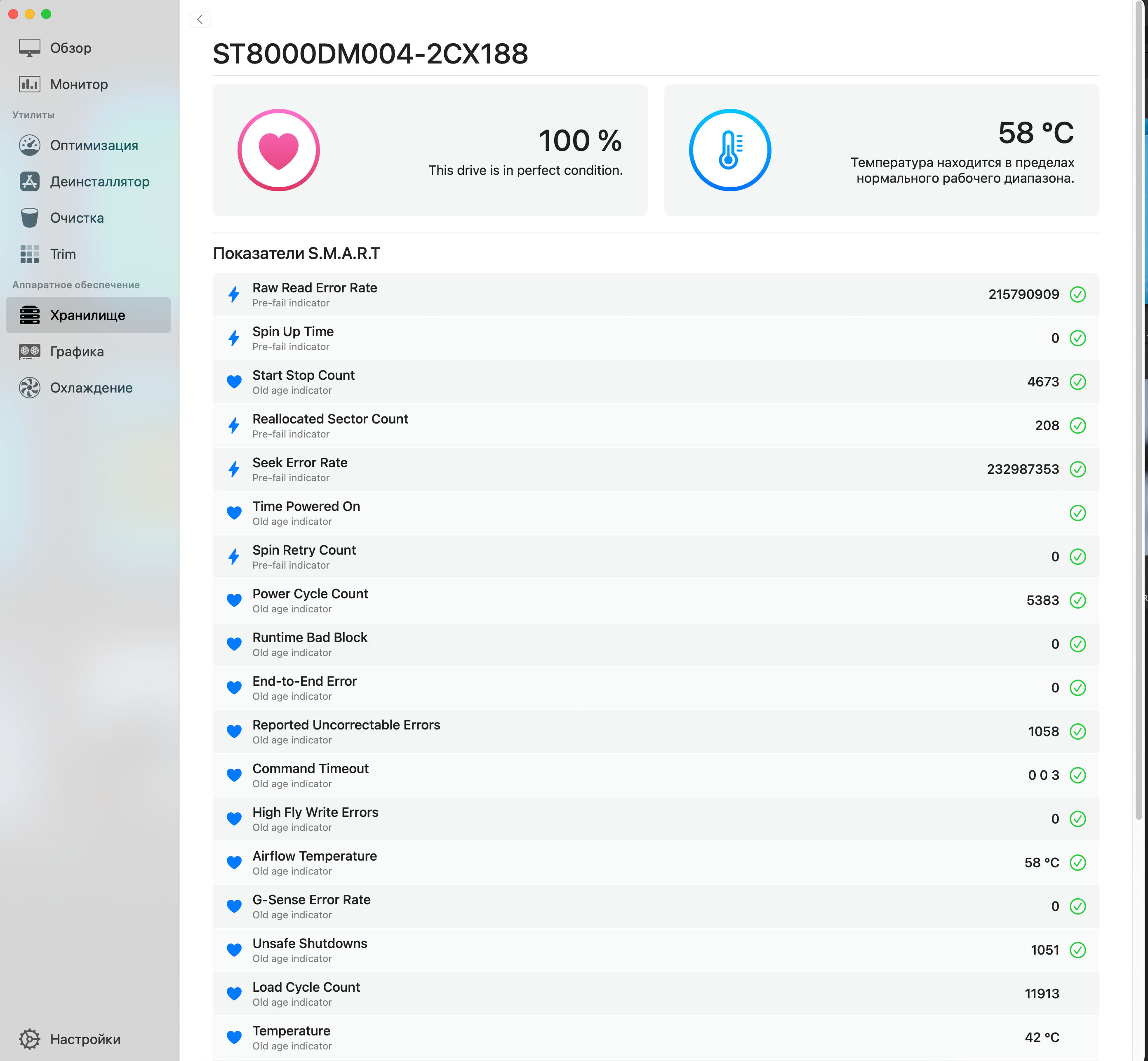Click the Графика GPU icon

pyautogui.click(x=29, y=351)
